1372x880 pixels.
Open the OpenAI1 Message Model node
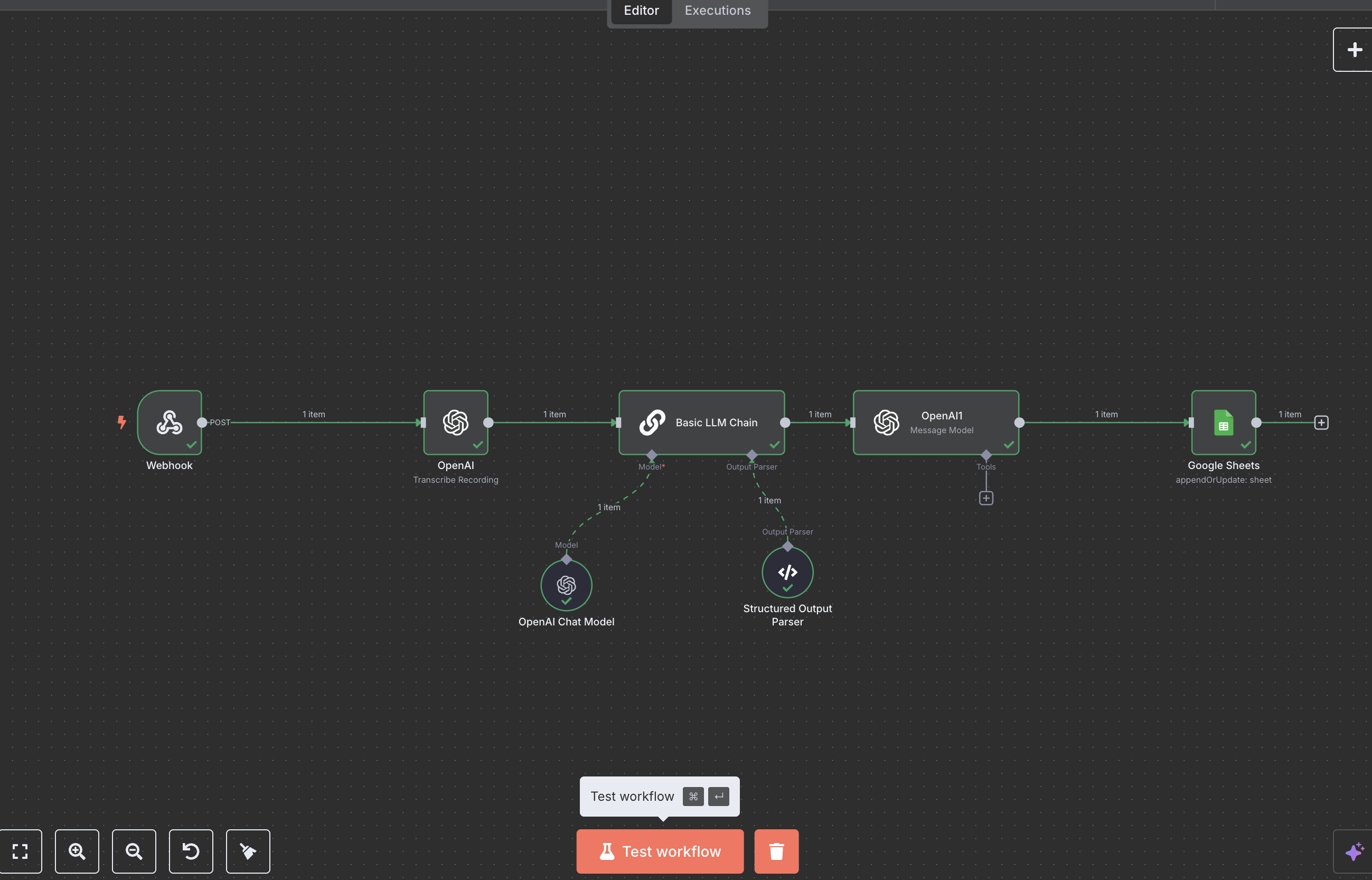click(936, 422)
